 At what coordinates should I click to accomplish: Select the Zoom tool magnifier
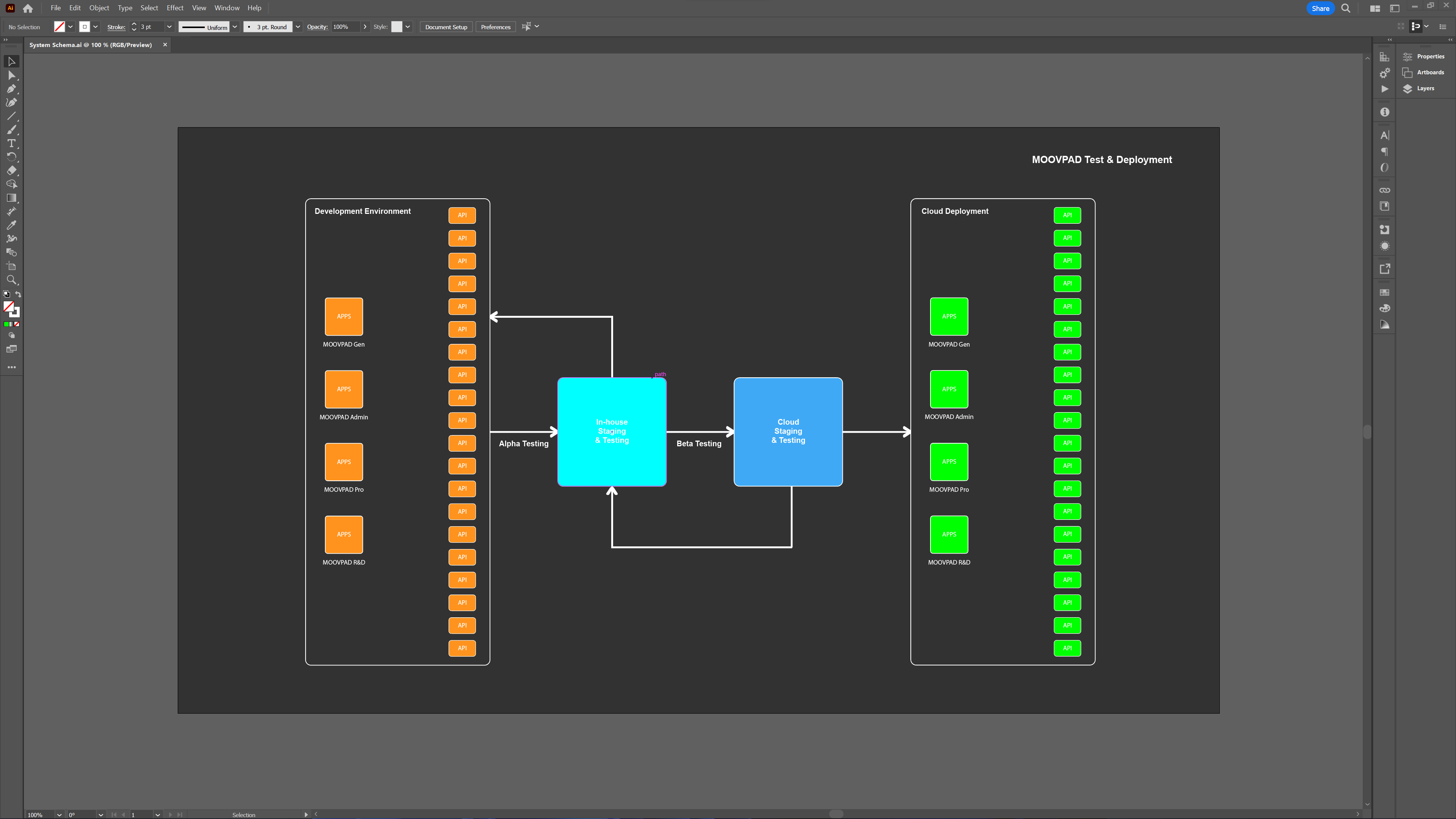click(11, 280)
